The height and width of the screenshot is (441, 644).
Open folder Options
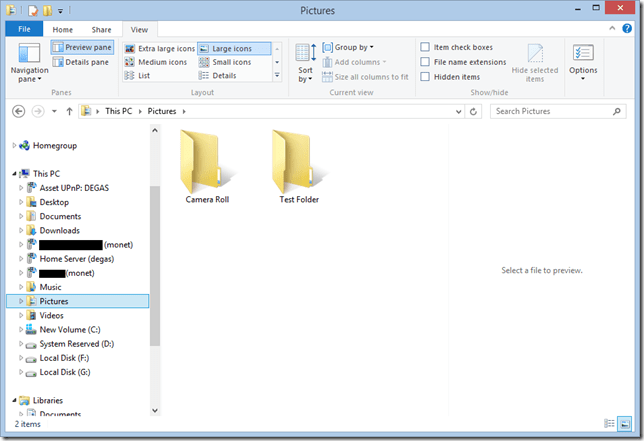(x=583, y=62)
